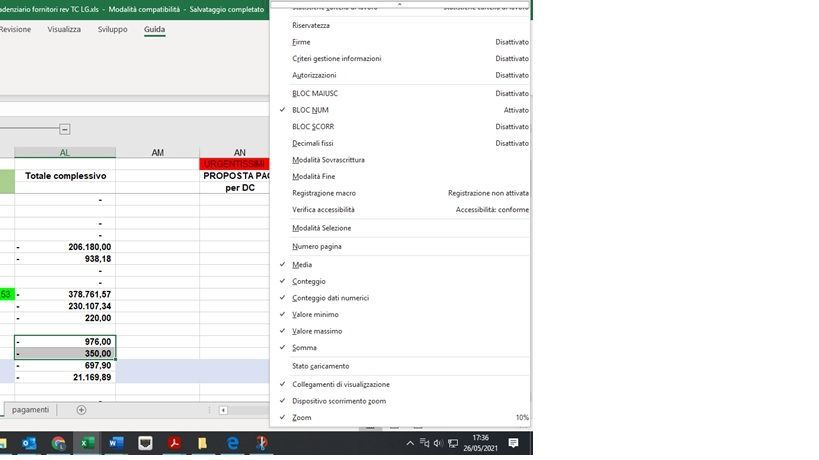Select column AL header
The height and width of the screenshot is (460, 819).
[65, 152]
